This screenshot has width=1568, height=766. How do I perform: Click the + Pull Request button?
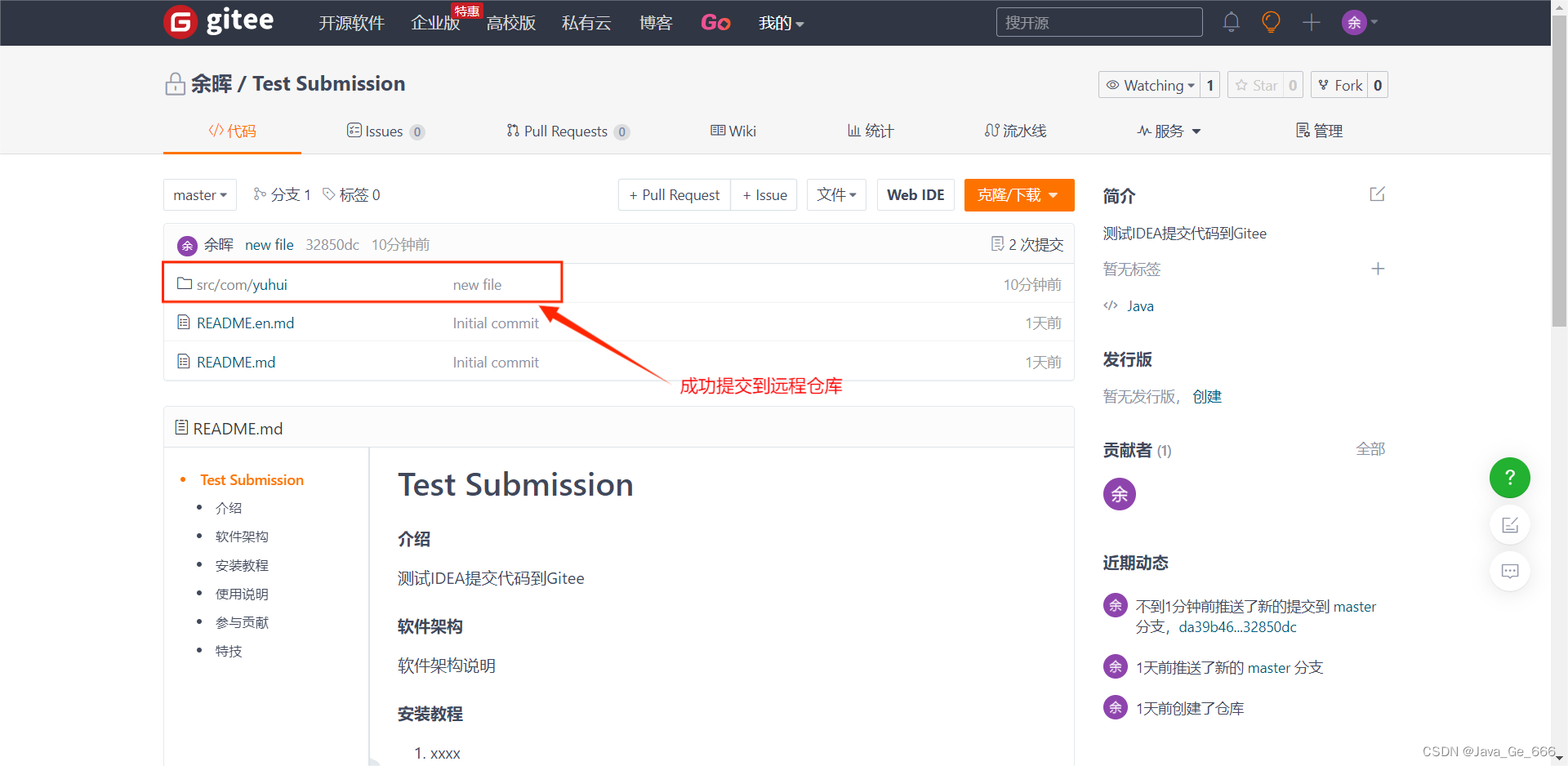click(x=675, y=195)
